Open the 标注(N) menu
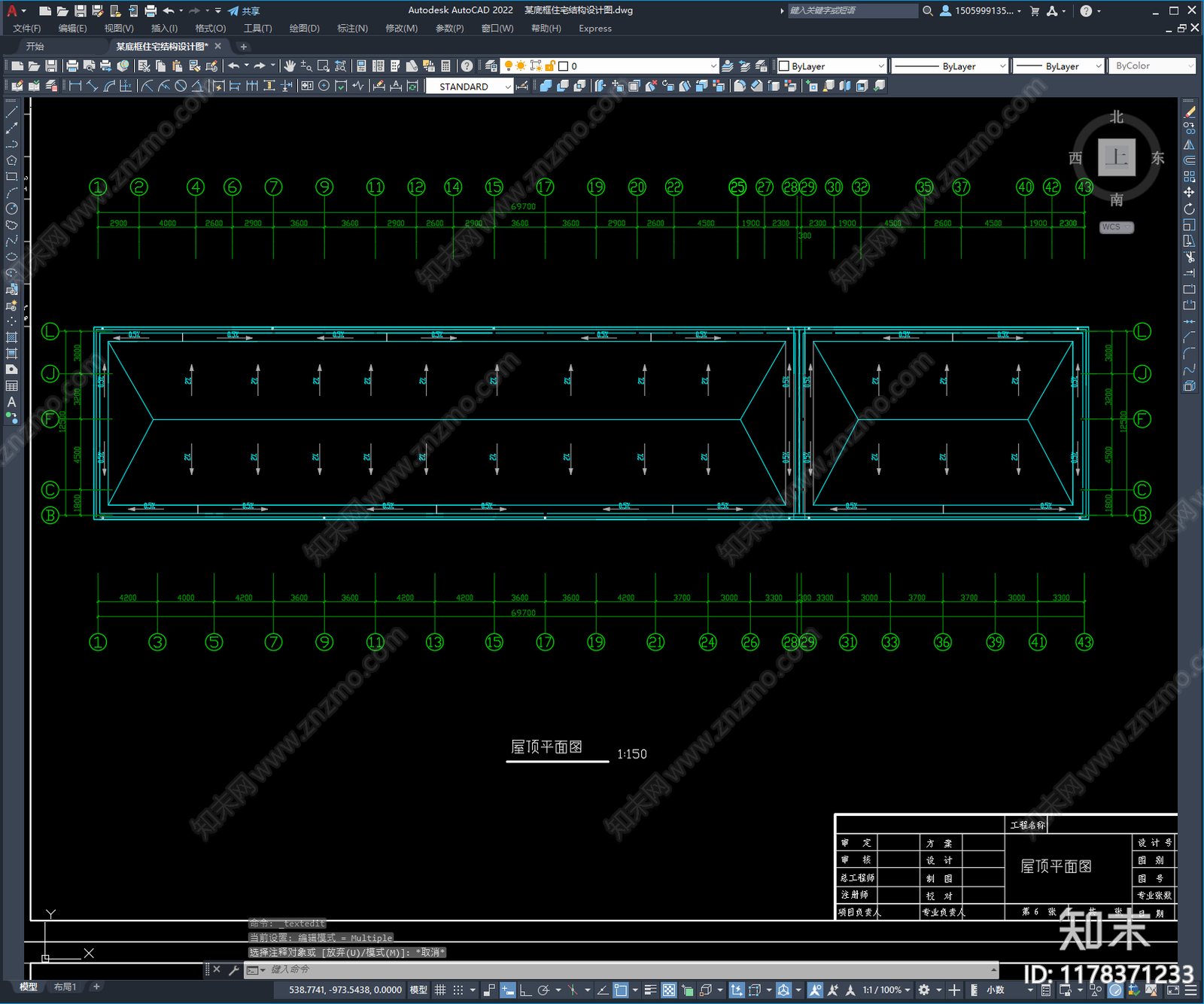Viewport: 1204px width, 1004px height. (352, 29)
